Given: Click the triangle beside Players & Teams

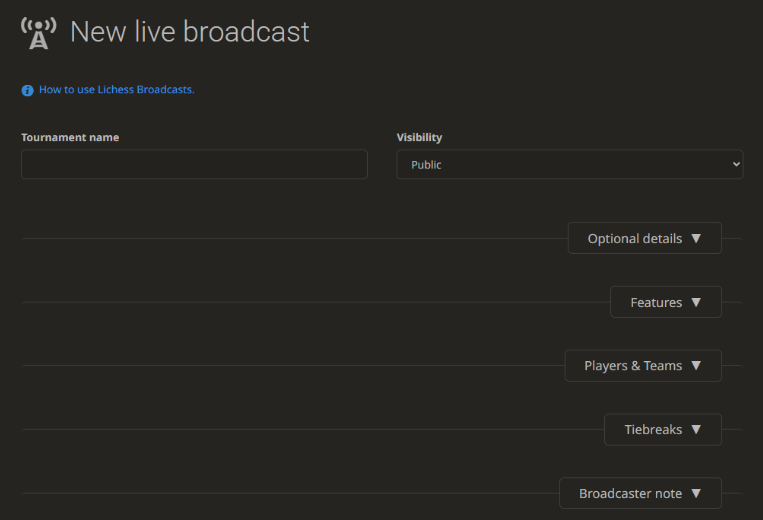Looking at the screenshot, I should pos(696,366).
